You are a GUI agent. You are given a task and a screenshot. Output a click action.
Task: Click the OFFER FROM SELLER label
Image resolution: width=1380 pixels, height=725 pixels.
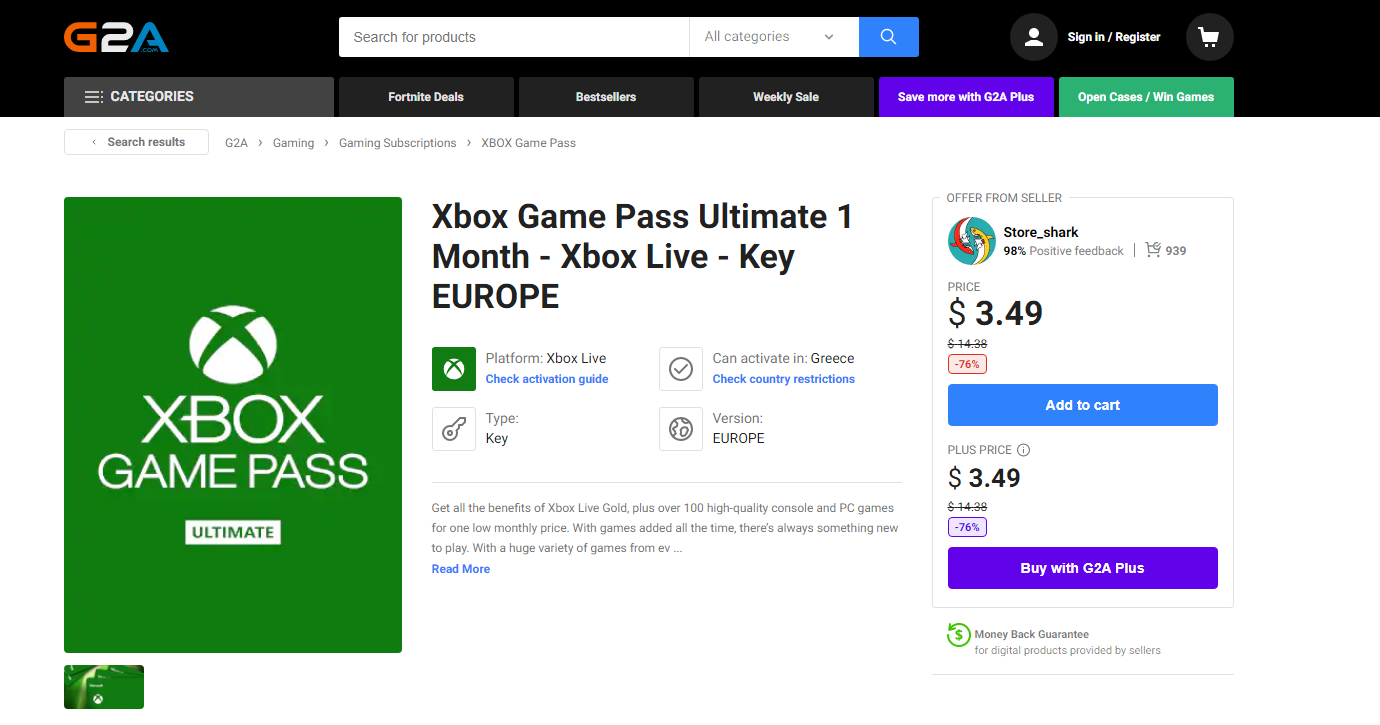1004,198
